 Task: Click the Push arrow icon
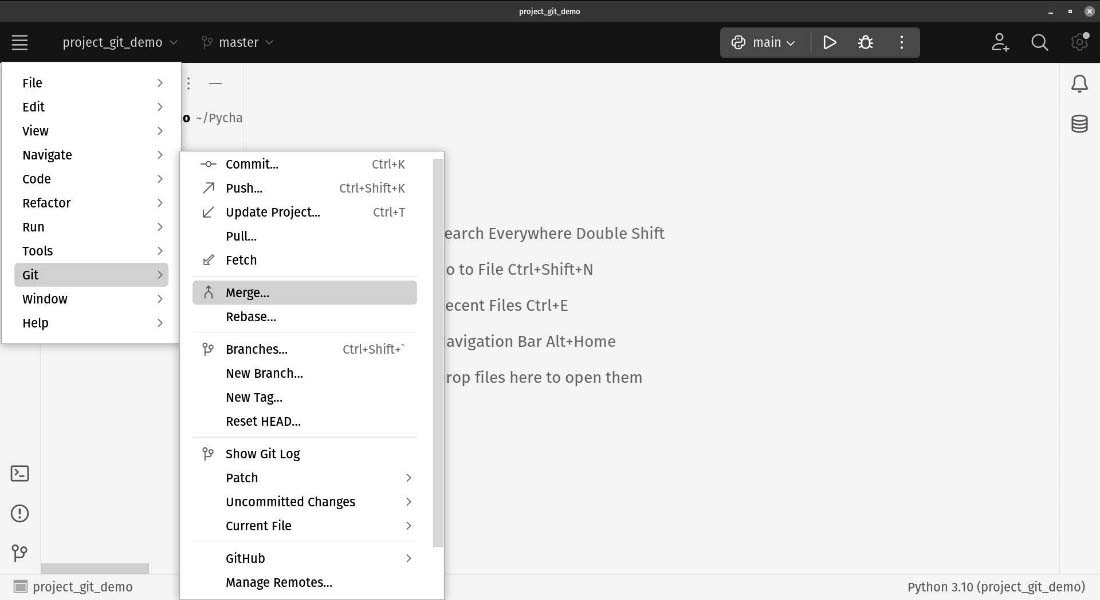(208, 188)
